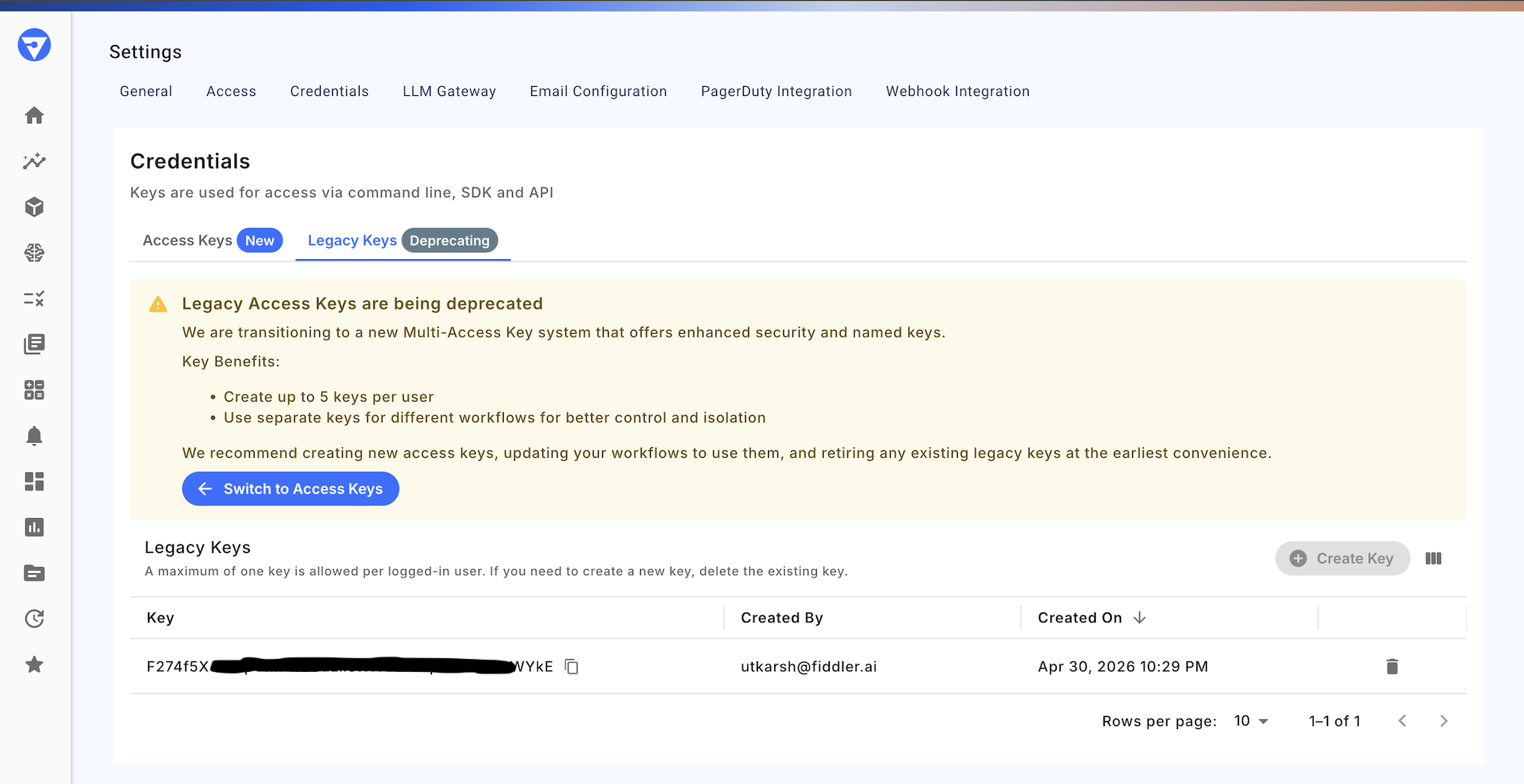
Task: Open the LLM Gateway tab
Action: pos(450,91)
